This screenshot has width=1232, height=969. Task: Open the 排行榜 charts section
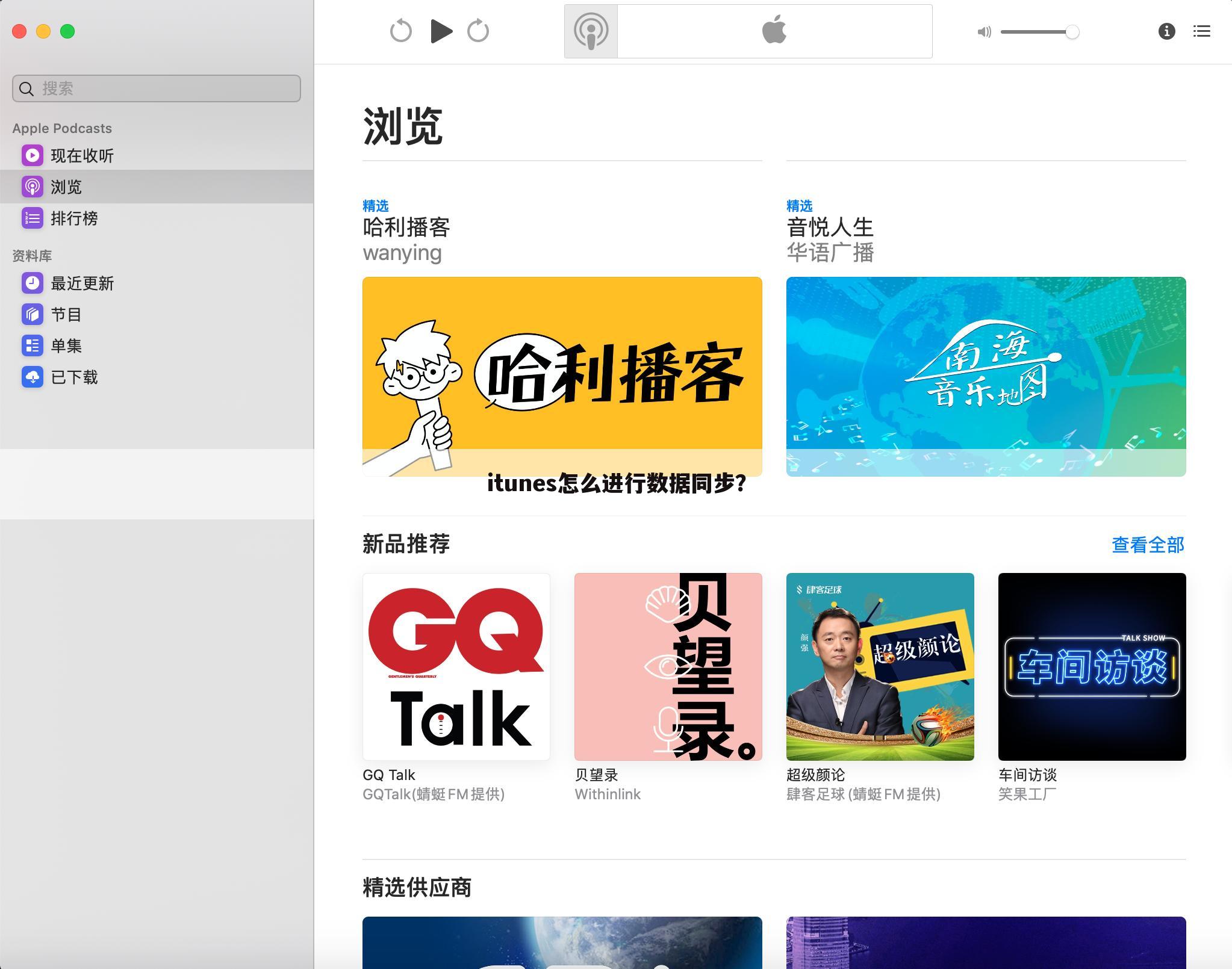(x=76, y=218)
